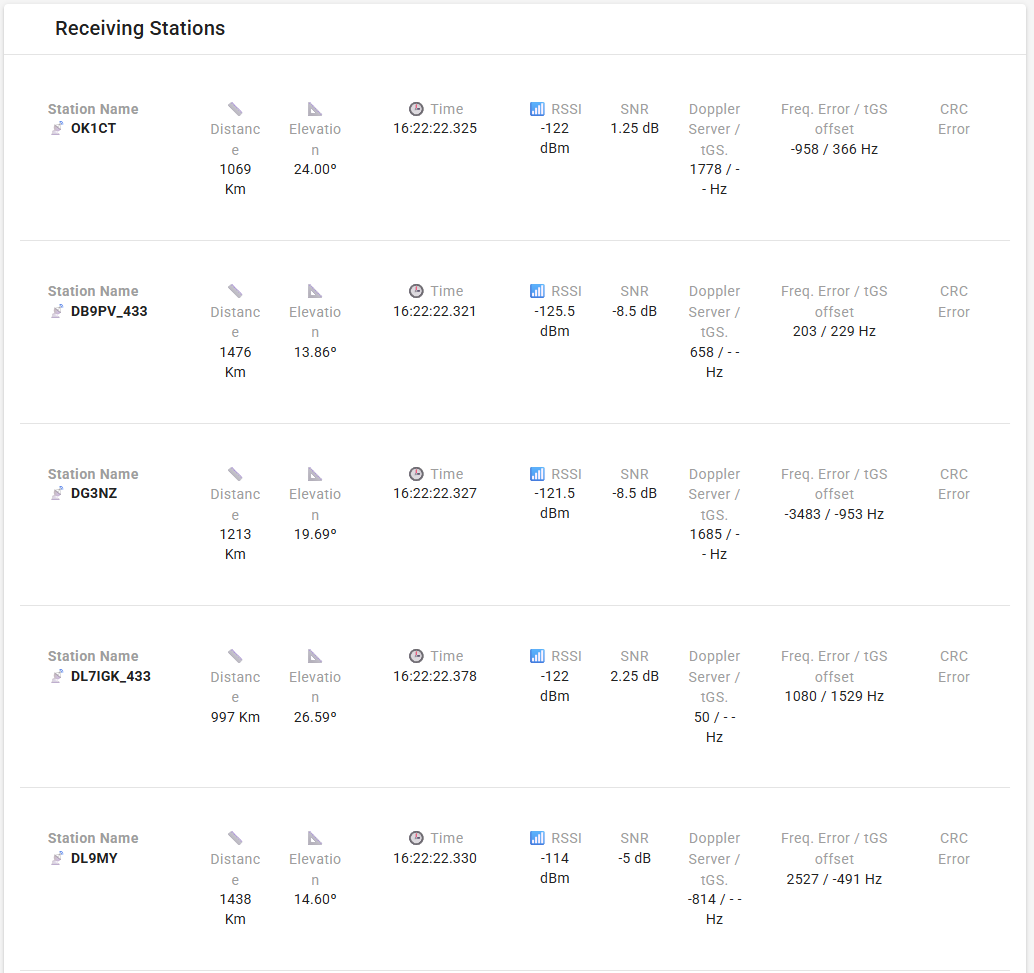Click the RSSI signal icon for DL9MY
Viewport: 1034px width, 973px height.
click(x=537, y=838)
